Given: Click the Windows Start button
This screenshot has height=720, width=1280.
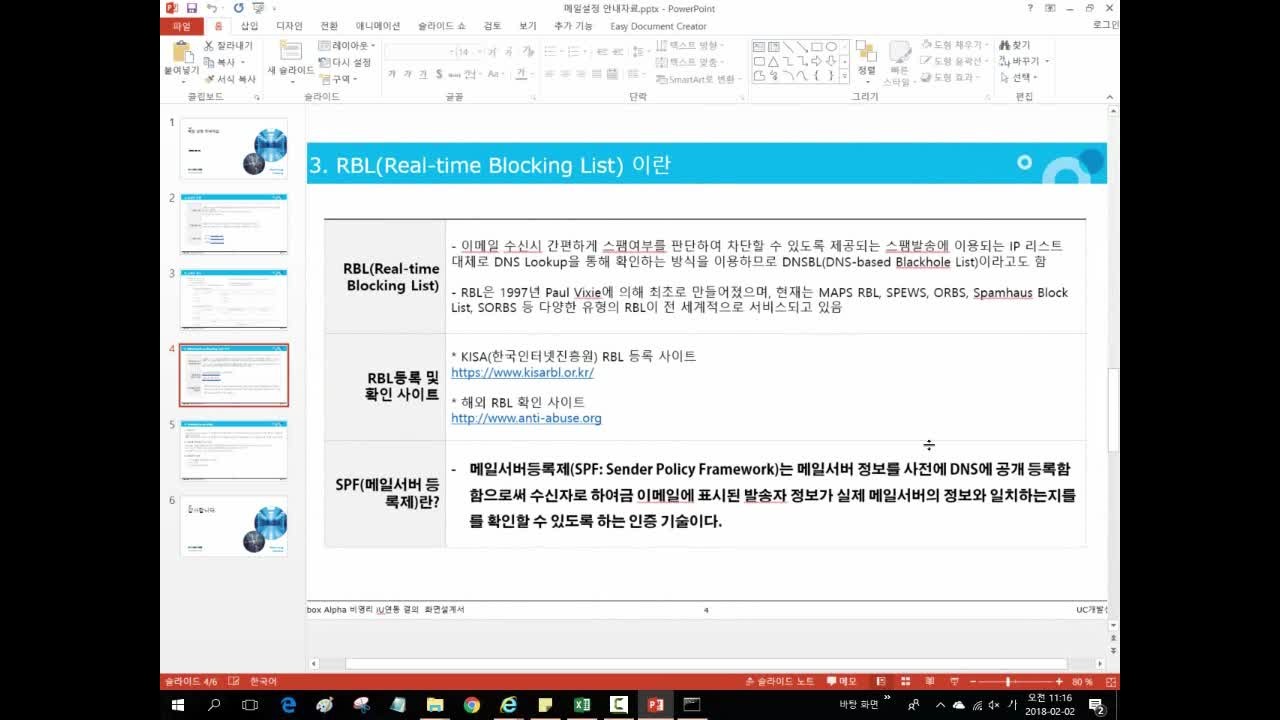Looking at the screenshot, I should [178, 705].
